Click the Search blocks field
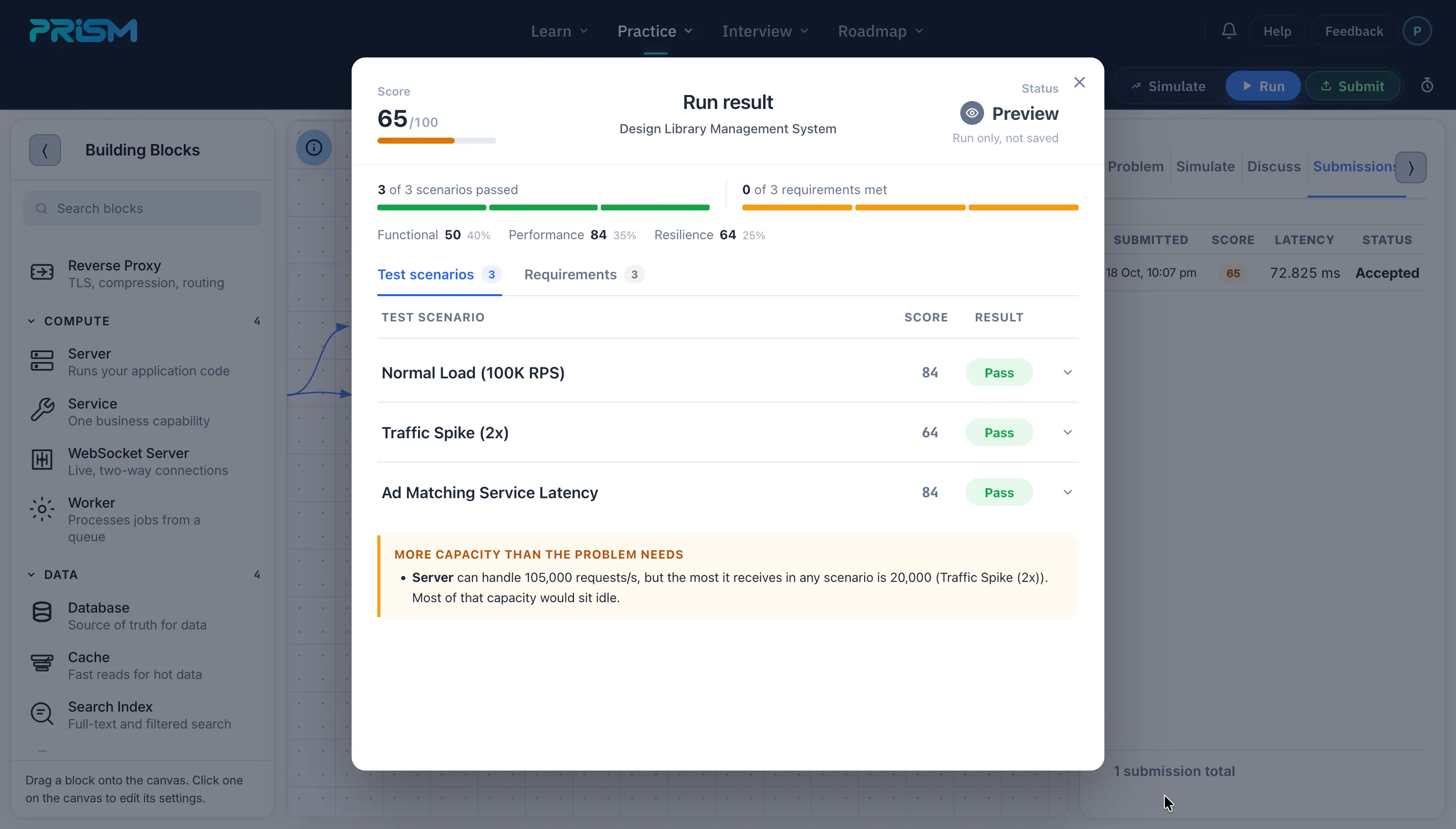 (142, 208)
